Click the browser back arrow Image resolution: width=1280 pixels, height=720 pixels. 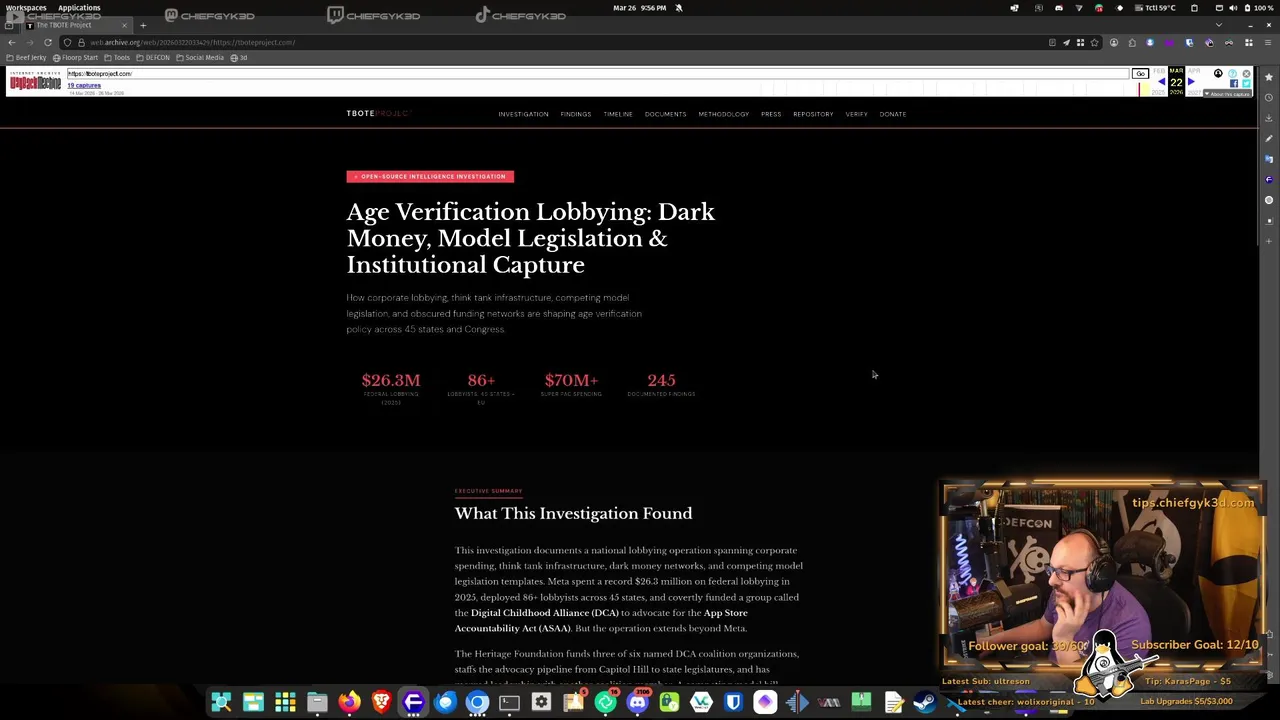(x=11, y=42)
